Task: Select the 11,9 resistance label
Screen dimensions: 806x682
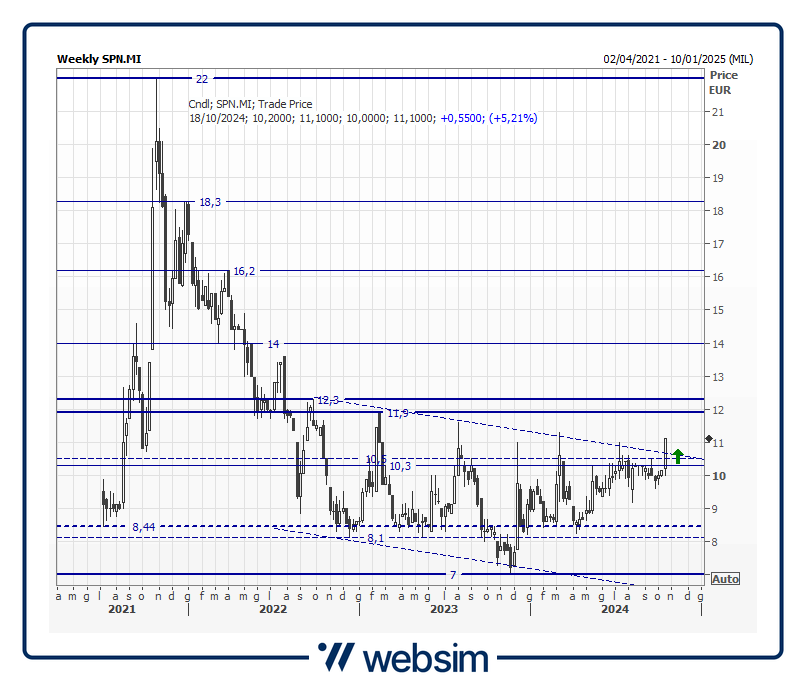Action: pos(397,412)
